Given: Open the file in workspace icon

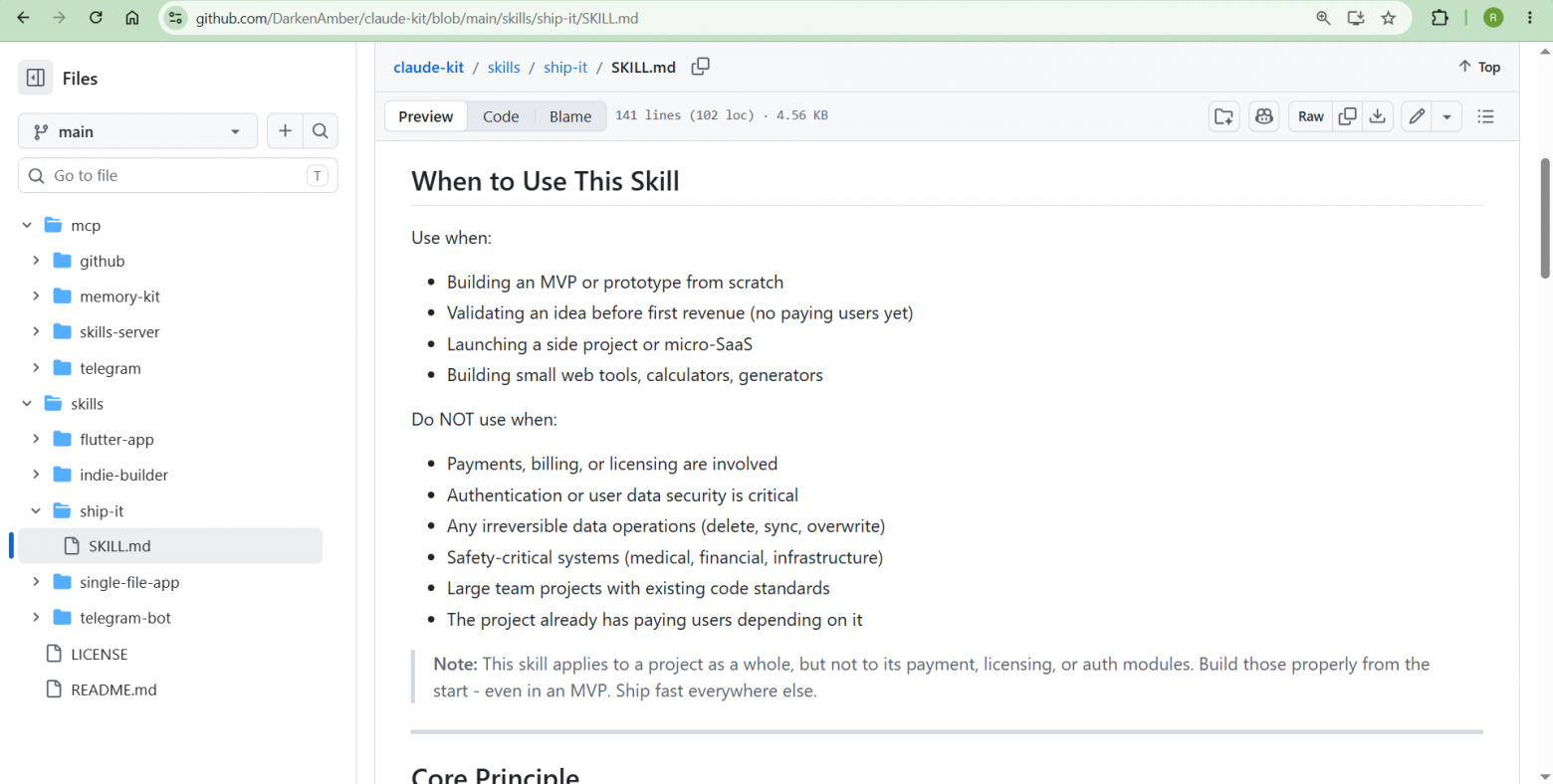Looking at the screenshot, I should pos(1224,116).
